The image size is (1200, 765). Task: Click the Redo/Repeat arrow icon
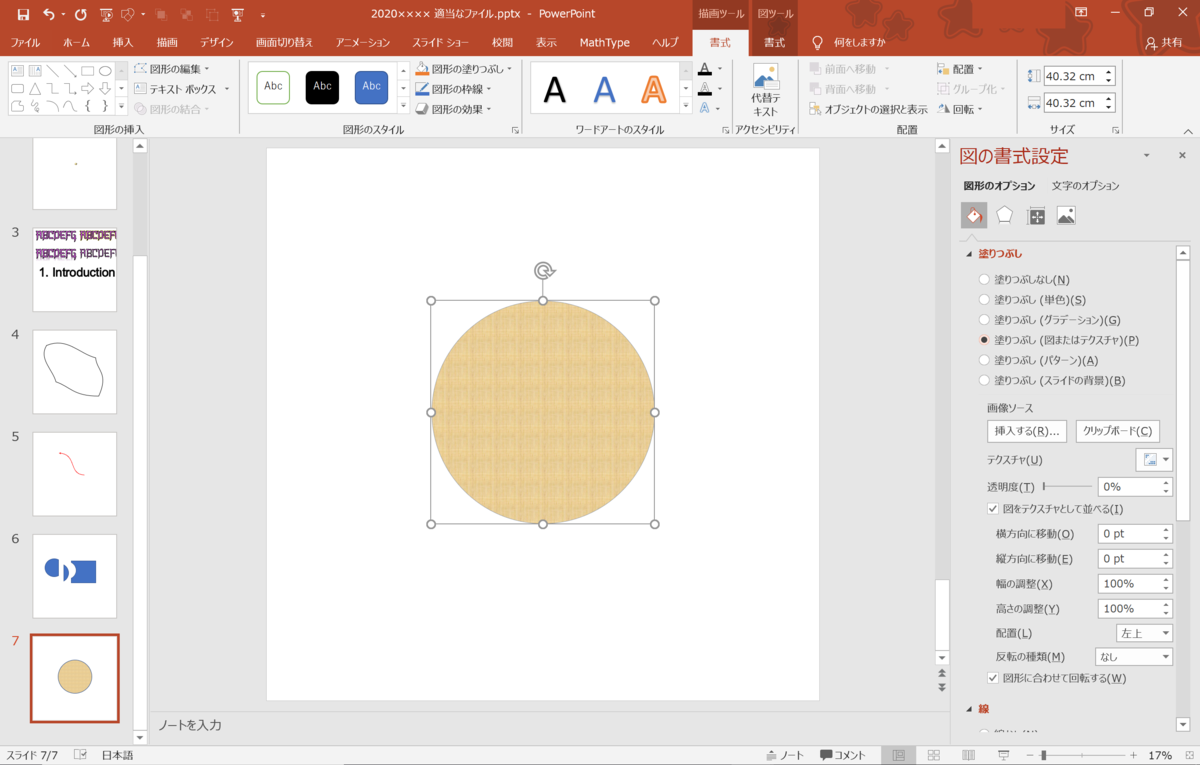coord(80,15)
